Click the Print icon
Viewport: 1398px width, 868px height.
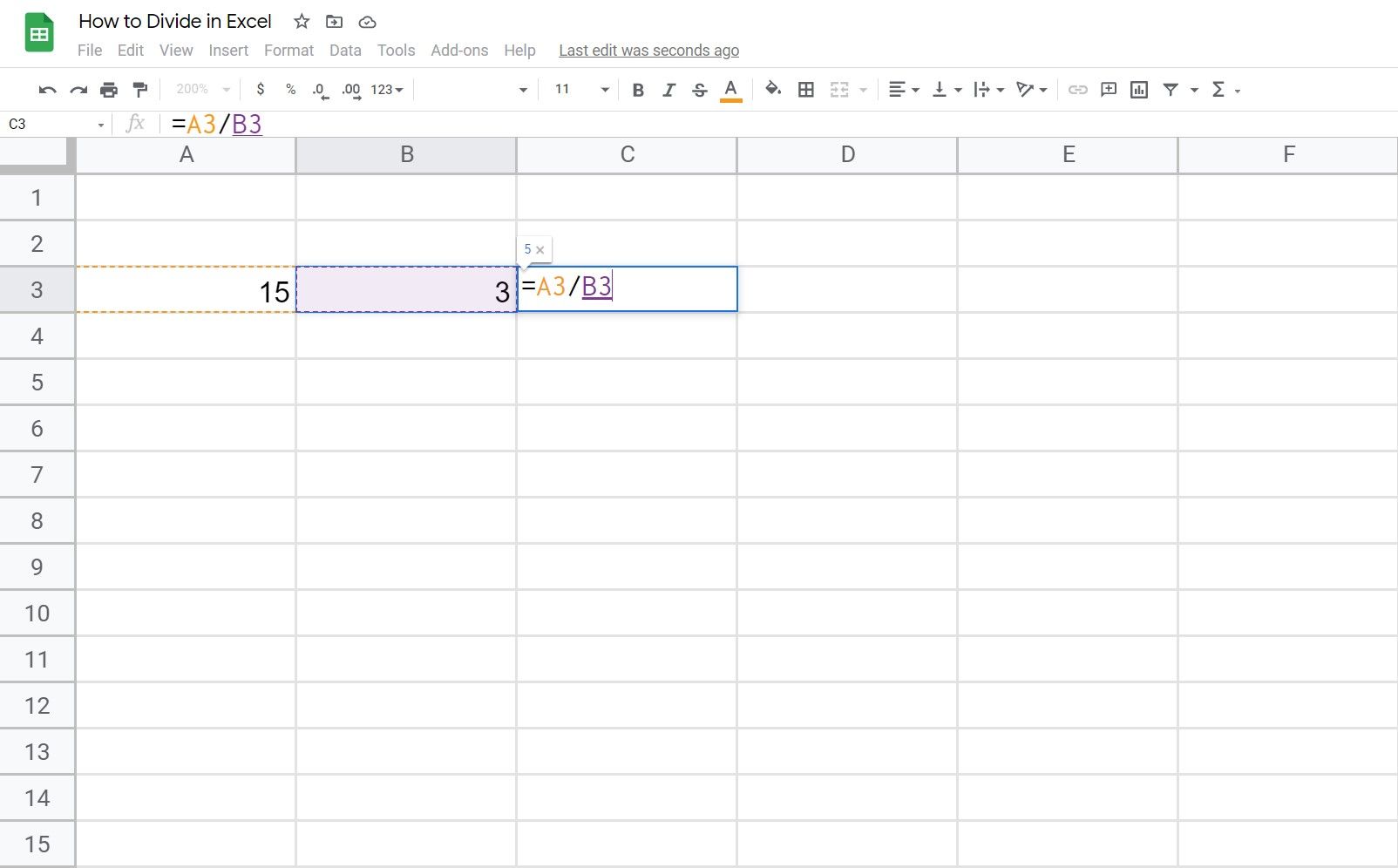click(109, 89)
